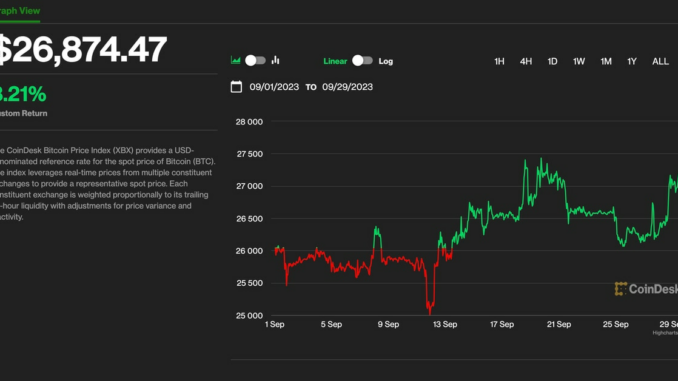Edit the end date 09/29/2023

pyautogui.click(x=347, y=87)
